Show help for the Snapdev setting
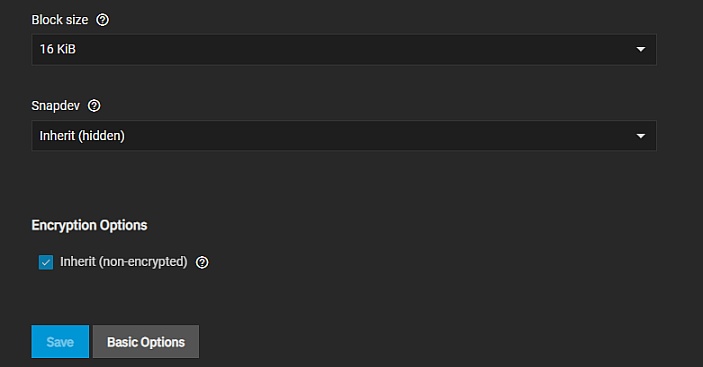This screenshot has height=367, width=703. (94, 106)
